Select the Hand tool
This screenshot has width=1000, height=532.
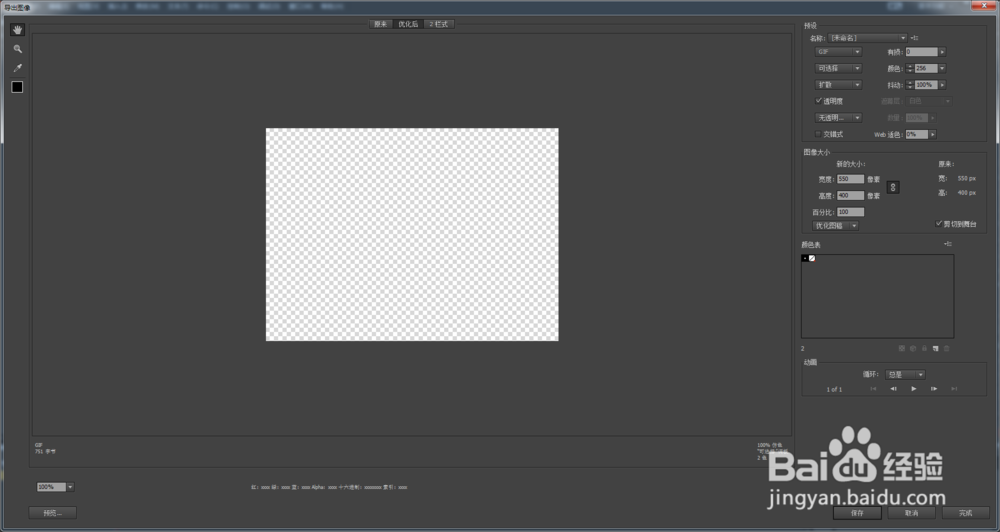point(17,29)
